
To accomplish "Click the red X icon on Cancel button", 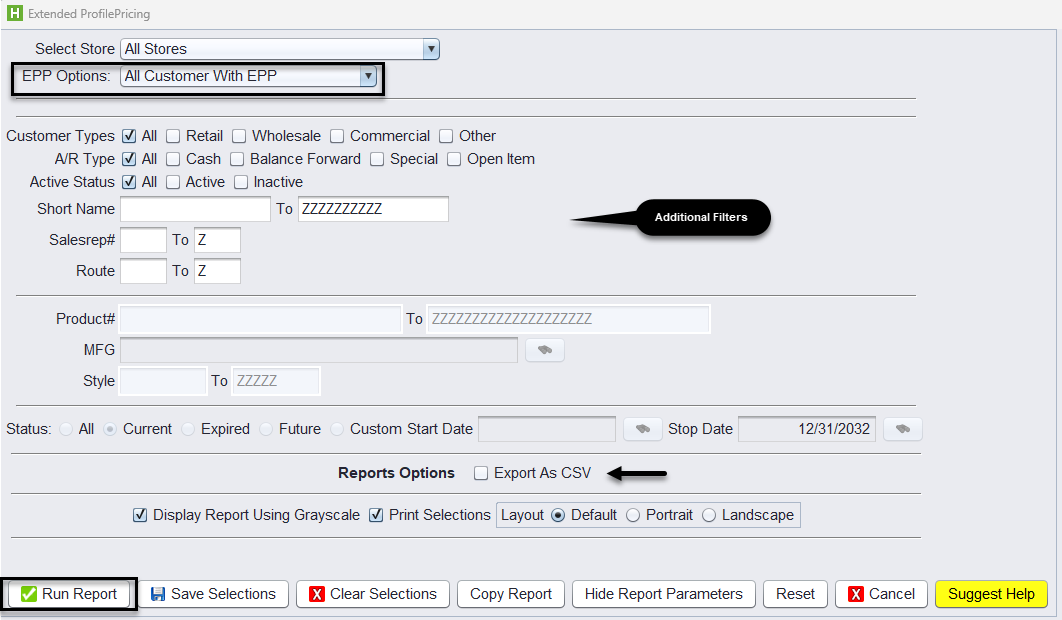I will coord(858,593).
